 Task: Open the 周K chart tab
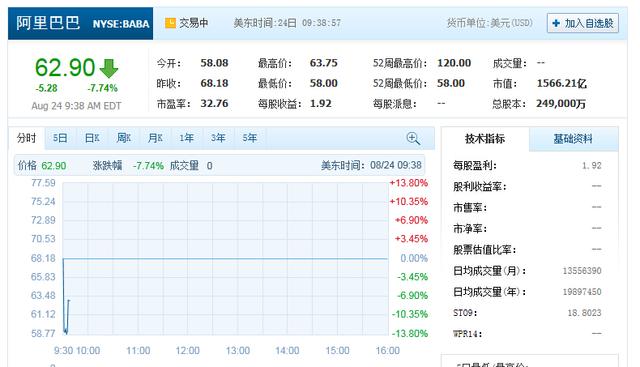click(124, 138)
